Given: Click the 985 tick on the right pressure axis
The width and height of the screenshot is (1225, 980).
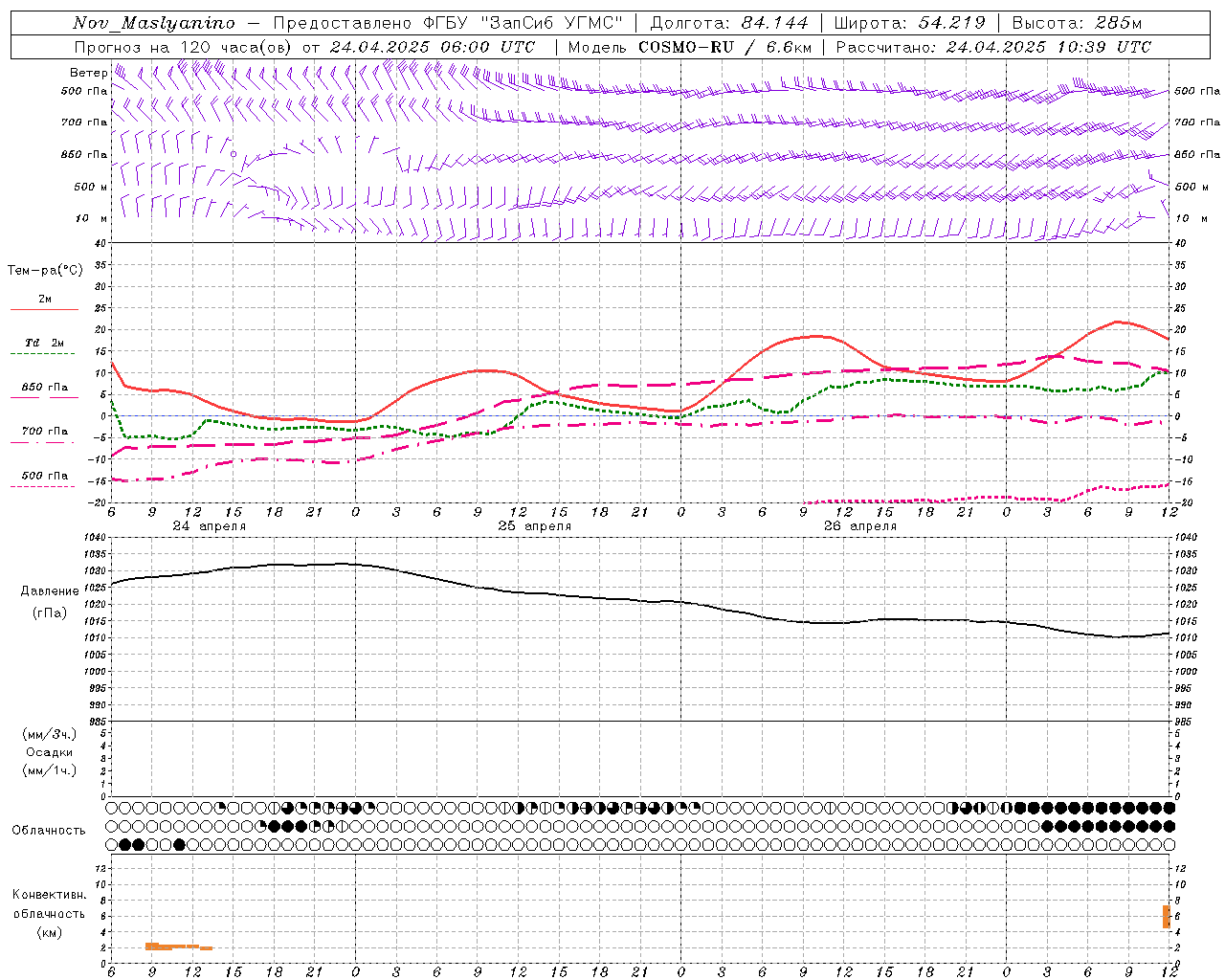Looking at the screenshot, I should coord(1183,722).
